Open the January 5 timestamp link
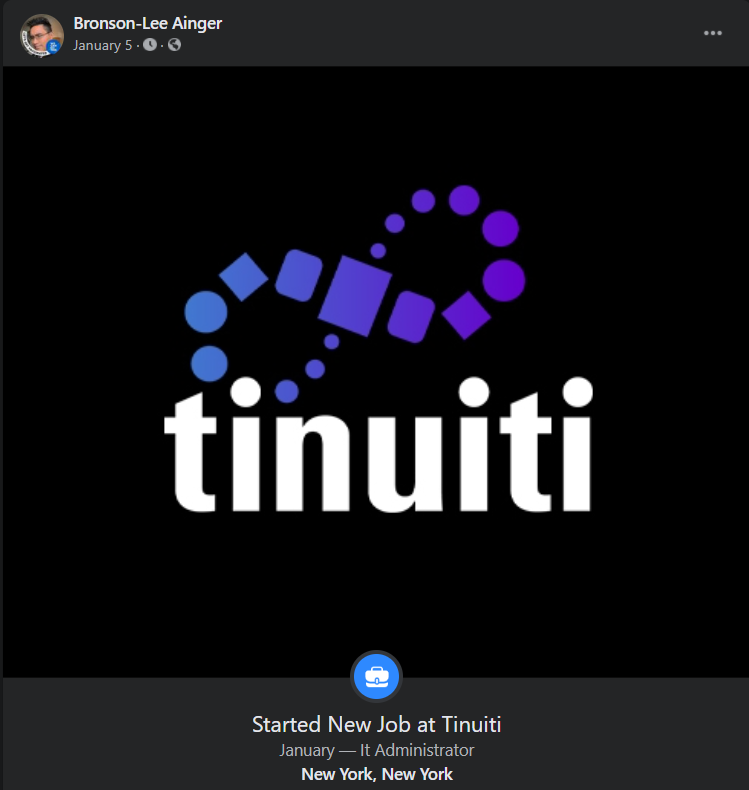This screenshot has height=790, width=749. pos(102,45)
